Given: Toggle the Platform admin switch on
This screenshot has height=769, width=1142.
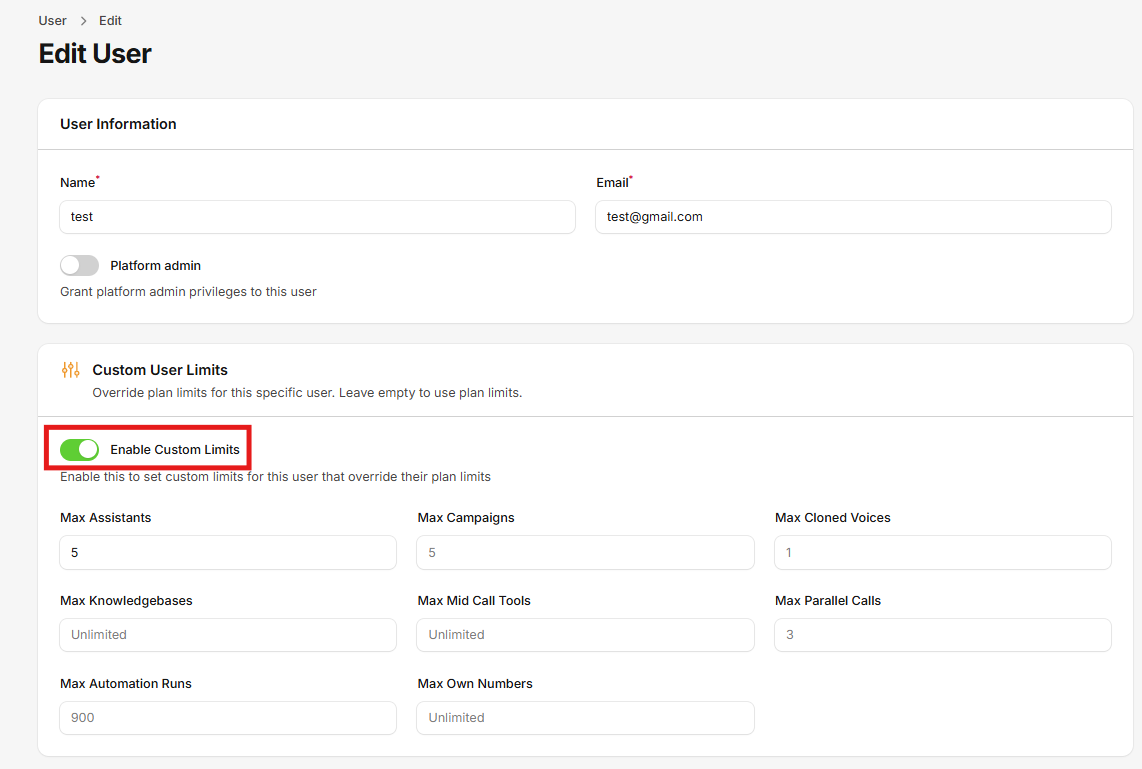Looking at the screenshot, I should click(x=79, y=265).
